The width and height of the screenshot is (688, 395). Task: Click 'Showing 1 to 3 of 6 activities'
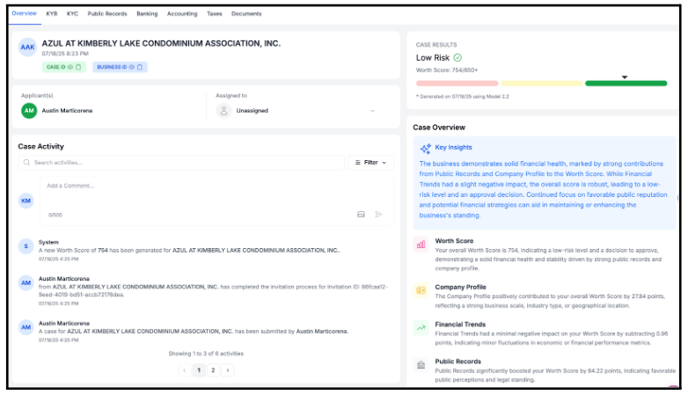pos(206,353)
